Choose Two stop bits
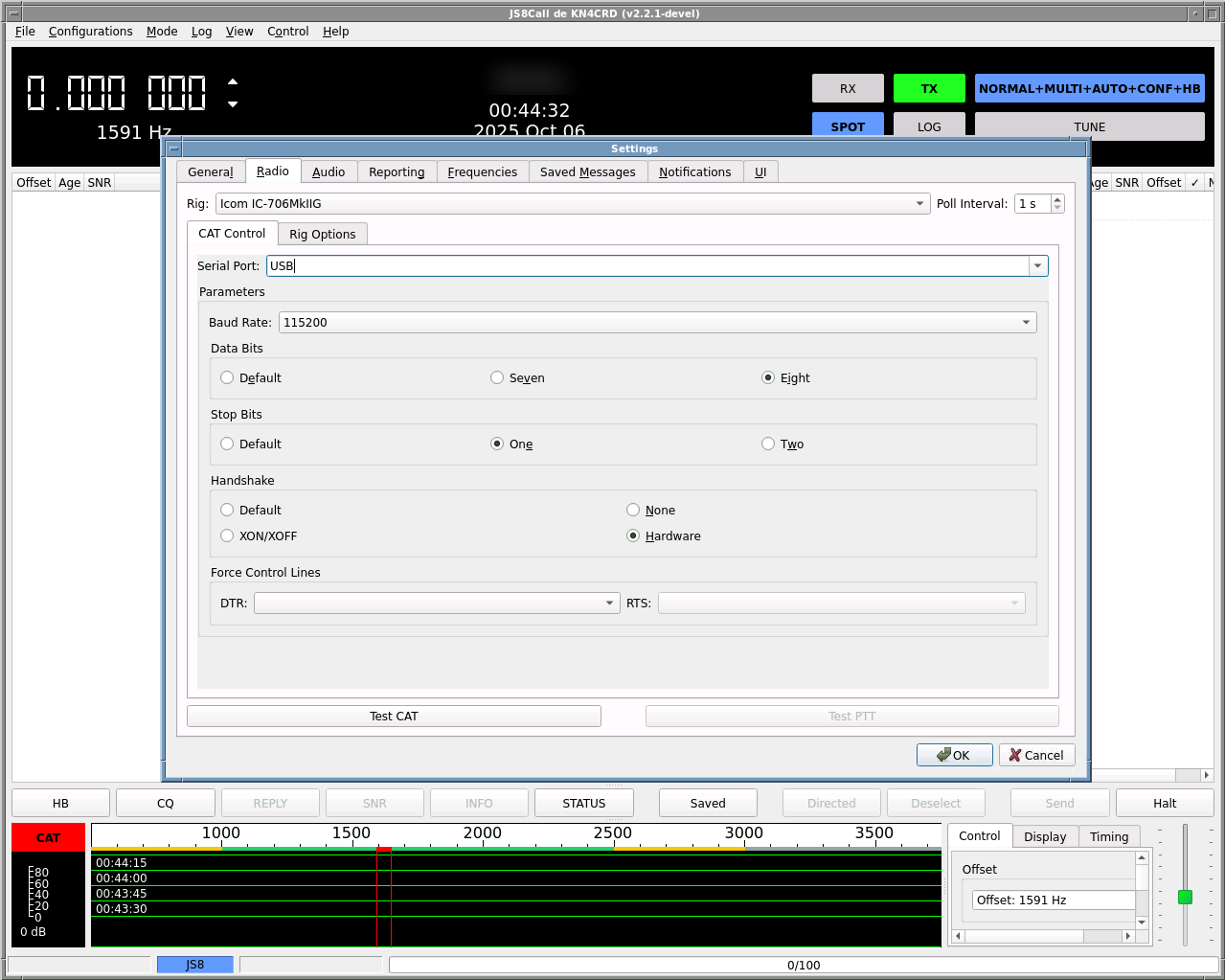Image resolution: width=1225 pixels, height=980 pixels. click(x=768, y=444)
